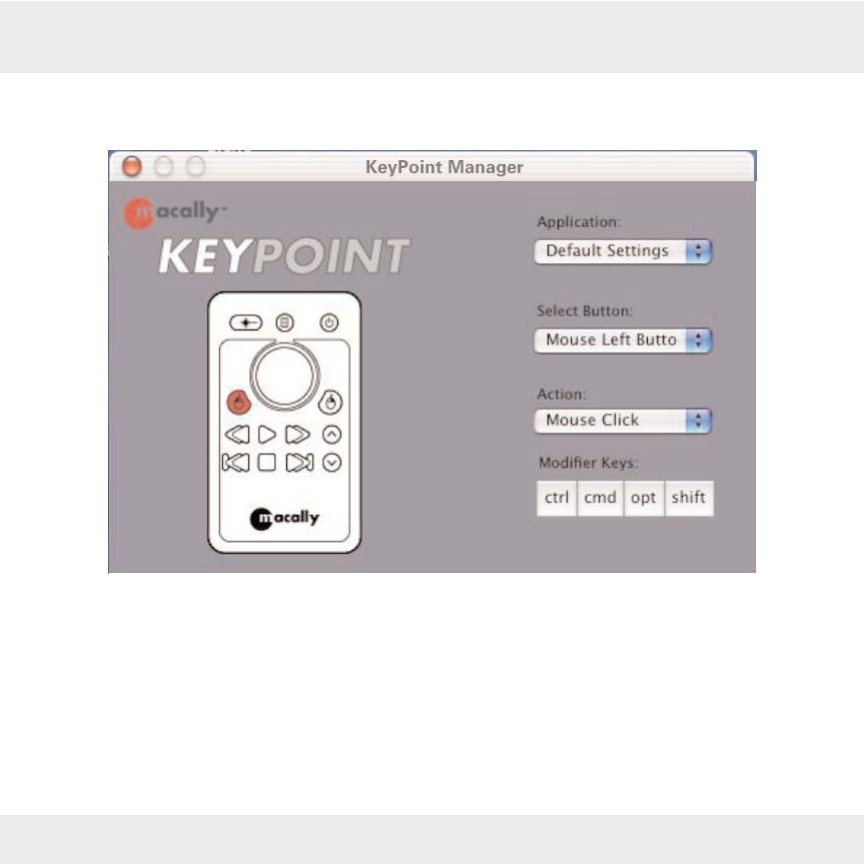Screen dimensions: 864x864
Task: Click the round trackball on the remote
Action: pyautogui.click(x=284, y=376)
